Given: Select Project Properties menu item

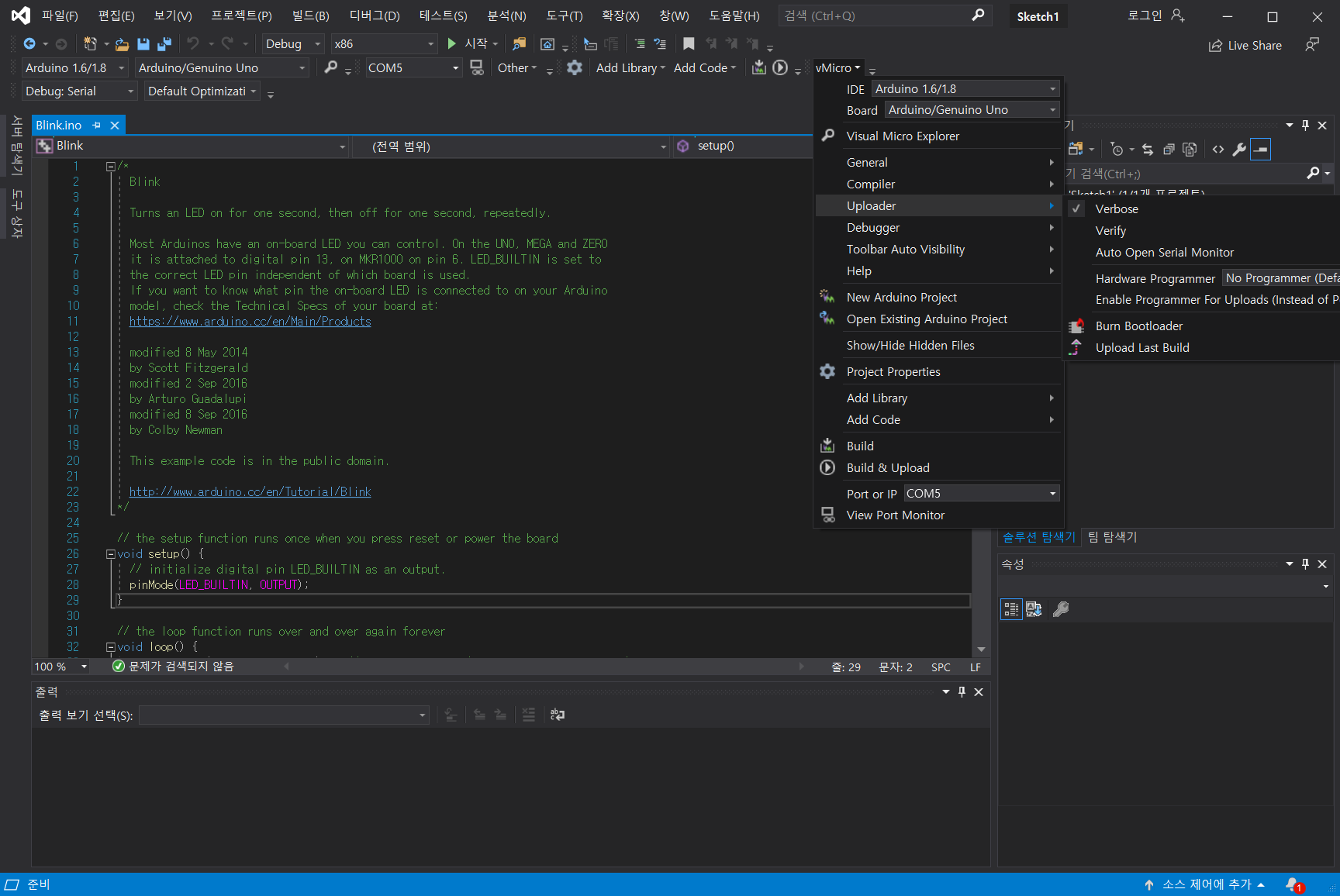Looking at the screenshot, I should pyautogui.click(x=938, y=372).
